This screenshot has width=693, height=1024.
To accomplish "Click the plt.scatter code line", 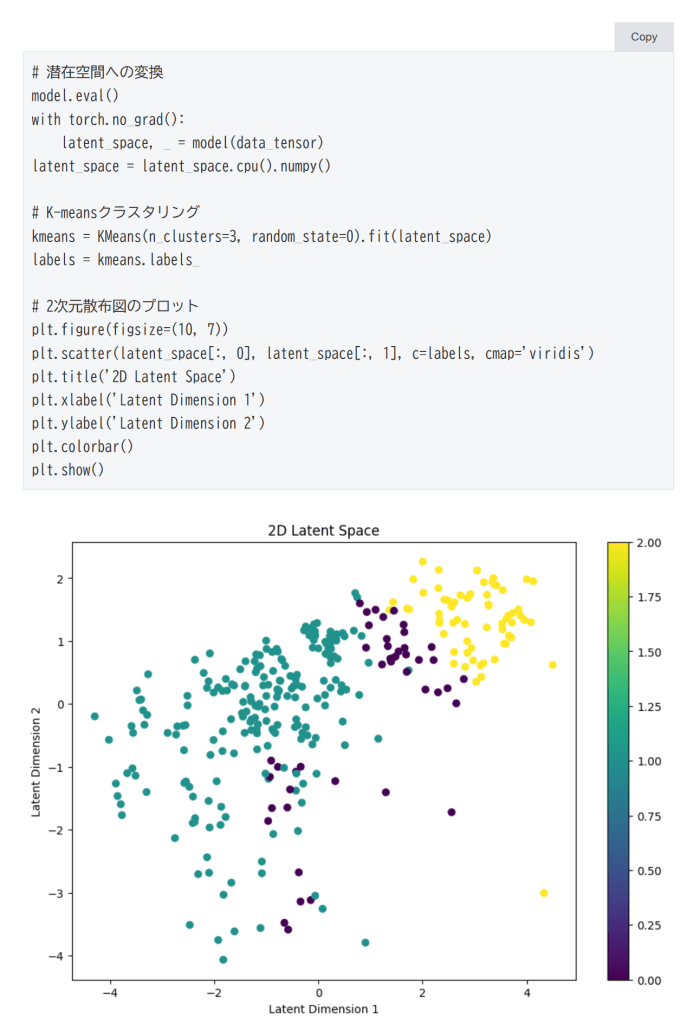I will point(313,353).
